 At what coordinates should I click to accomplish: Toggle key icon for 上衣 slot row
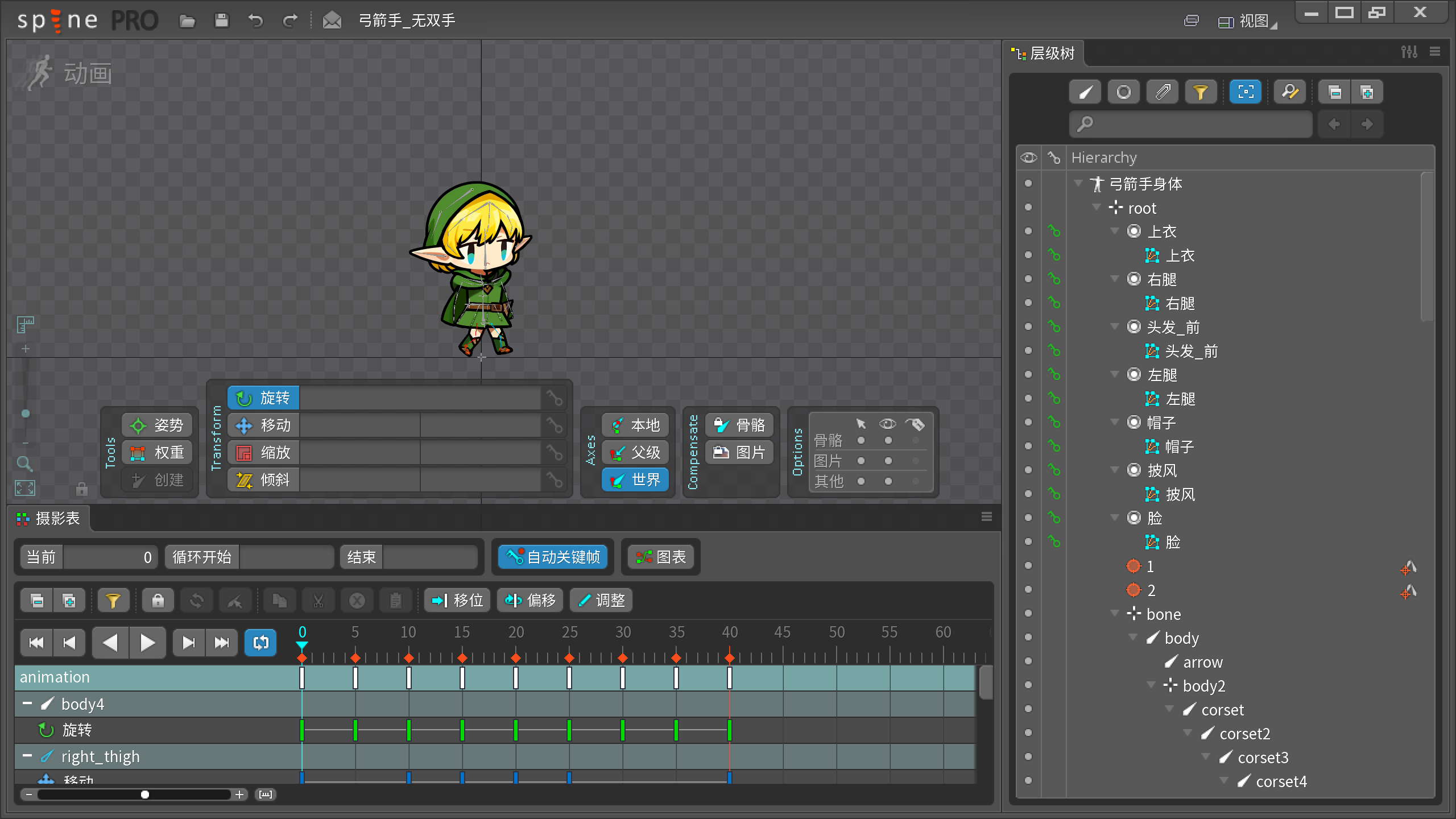click(1054, 231)
